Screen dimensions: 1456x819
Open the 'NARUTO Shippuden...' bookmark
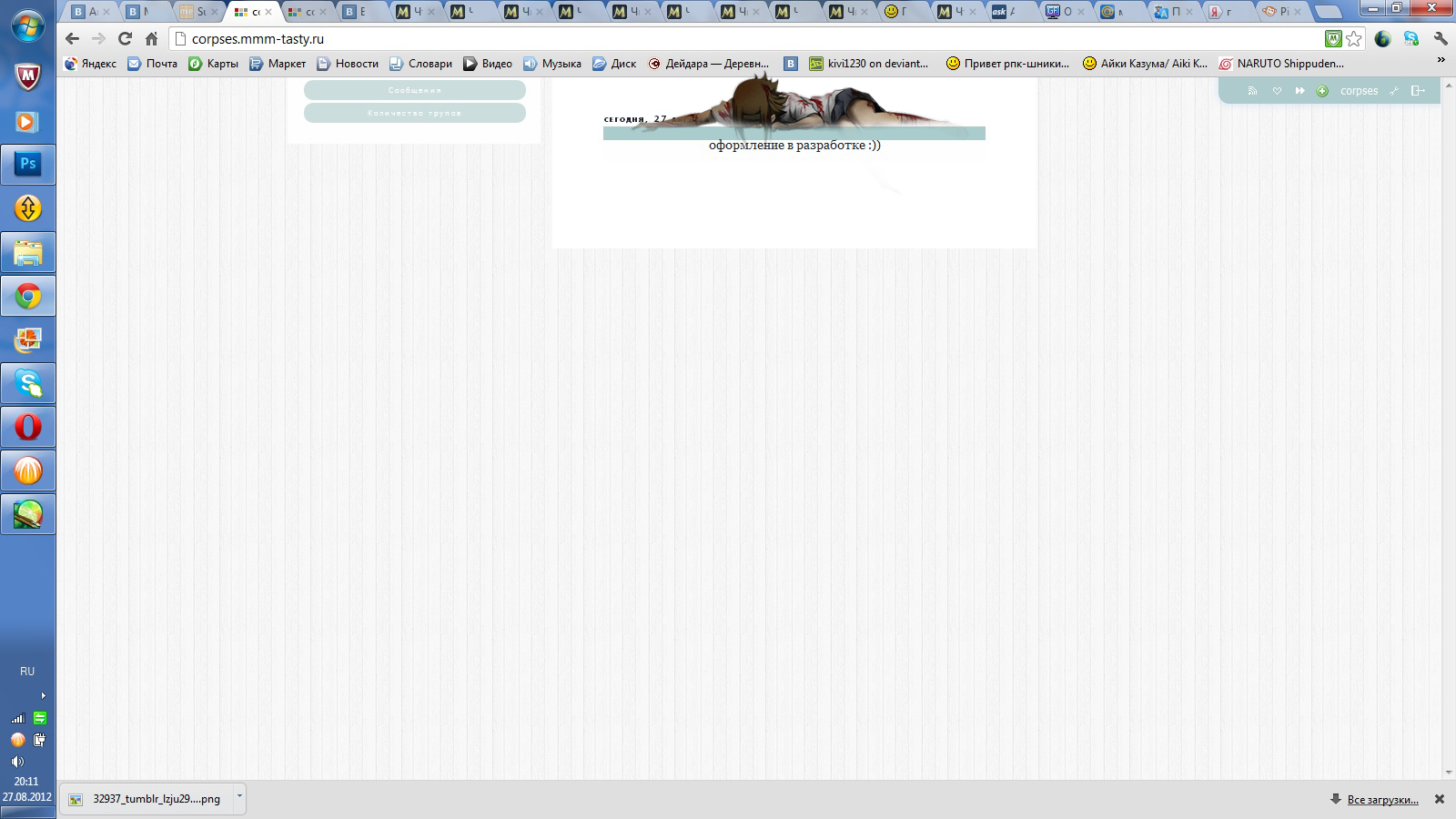pyautogui.click(x=1281, y=64)
